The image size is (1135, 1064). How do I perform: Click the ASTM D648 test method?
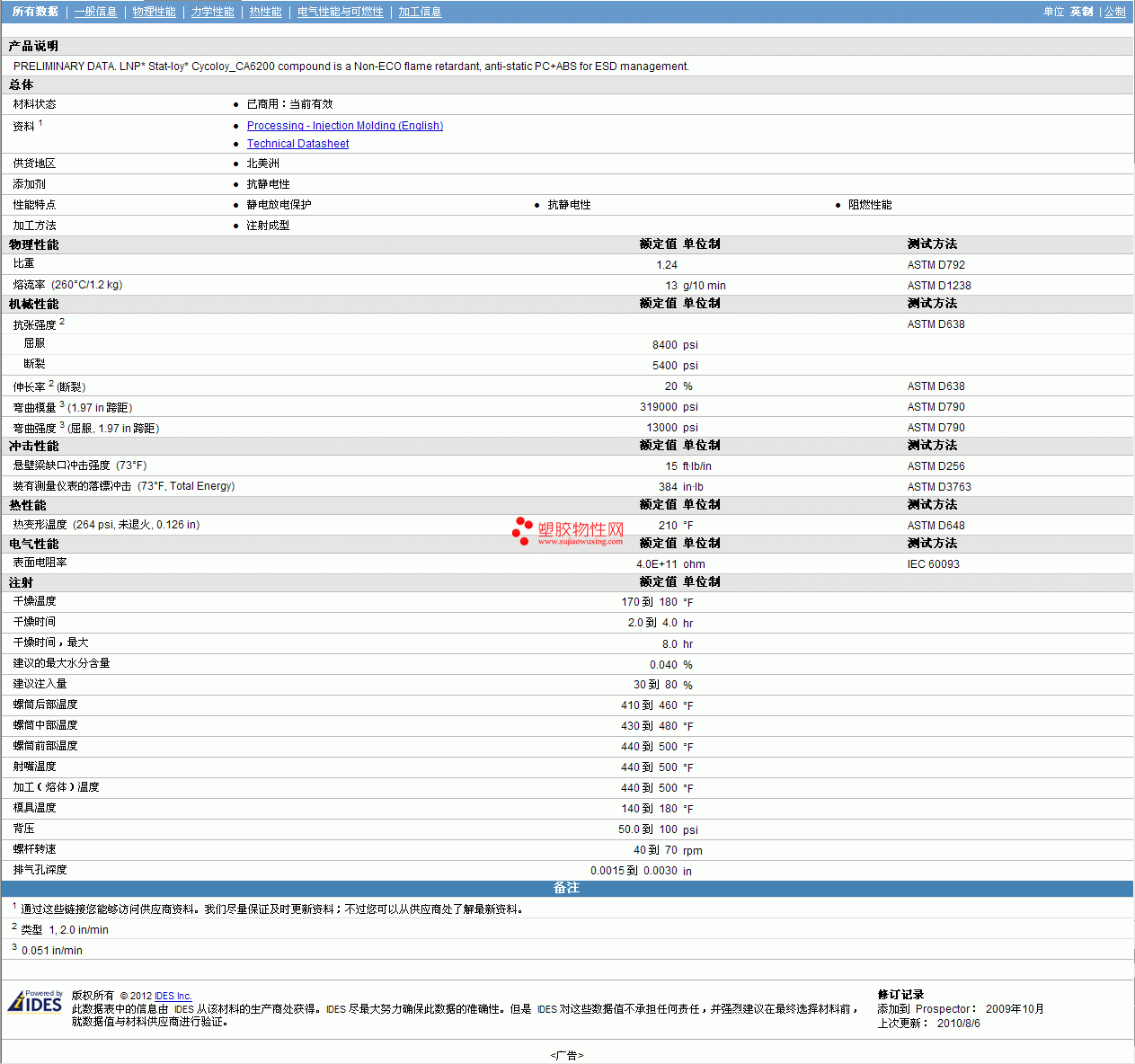point(936,526)
